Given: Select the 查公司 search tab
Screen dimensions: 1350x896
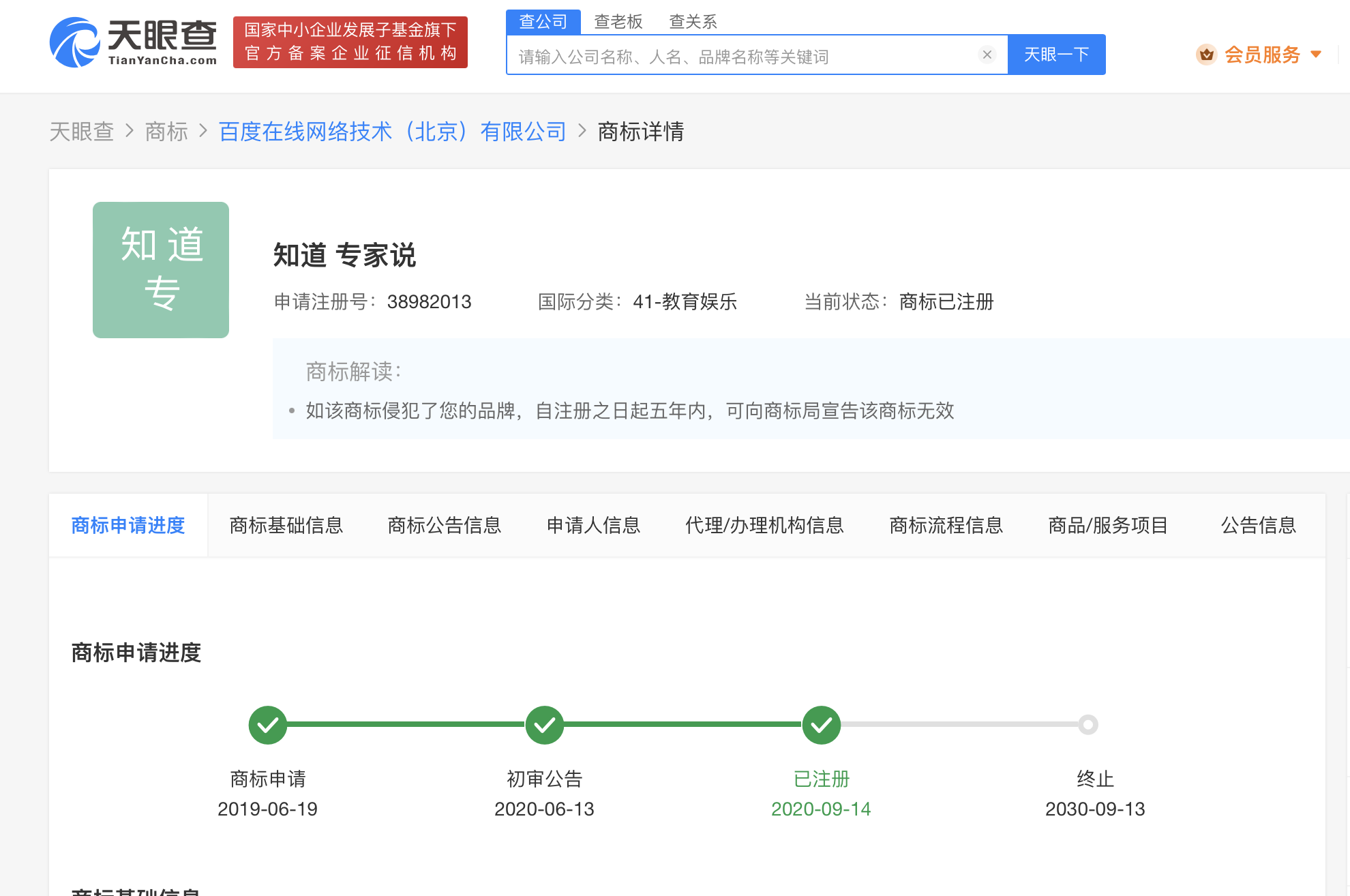Looking at the screenshot, I should (543, 22).
